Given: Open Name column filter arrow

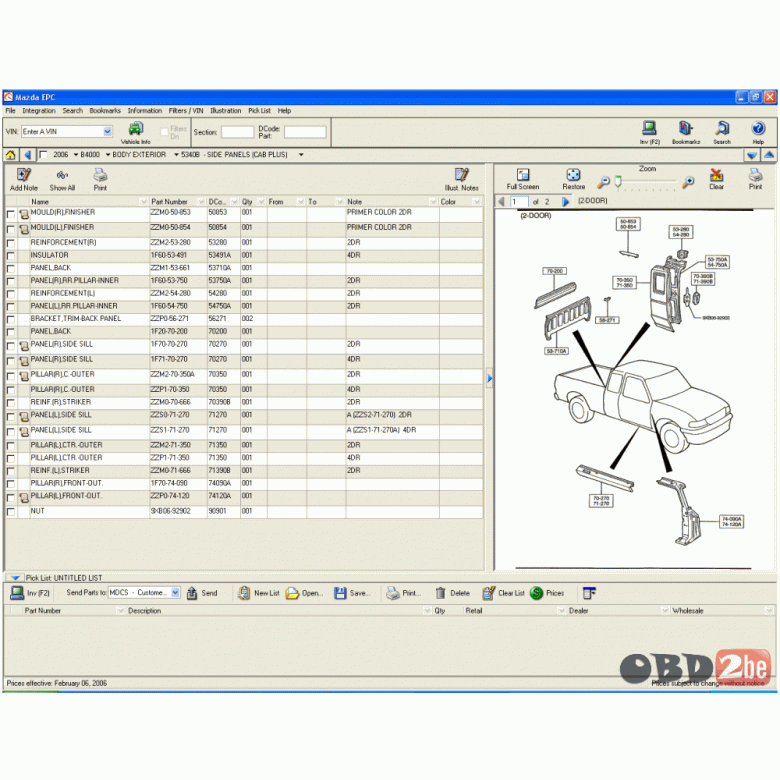Looking at the screenshot, I should point(143,201).
